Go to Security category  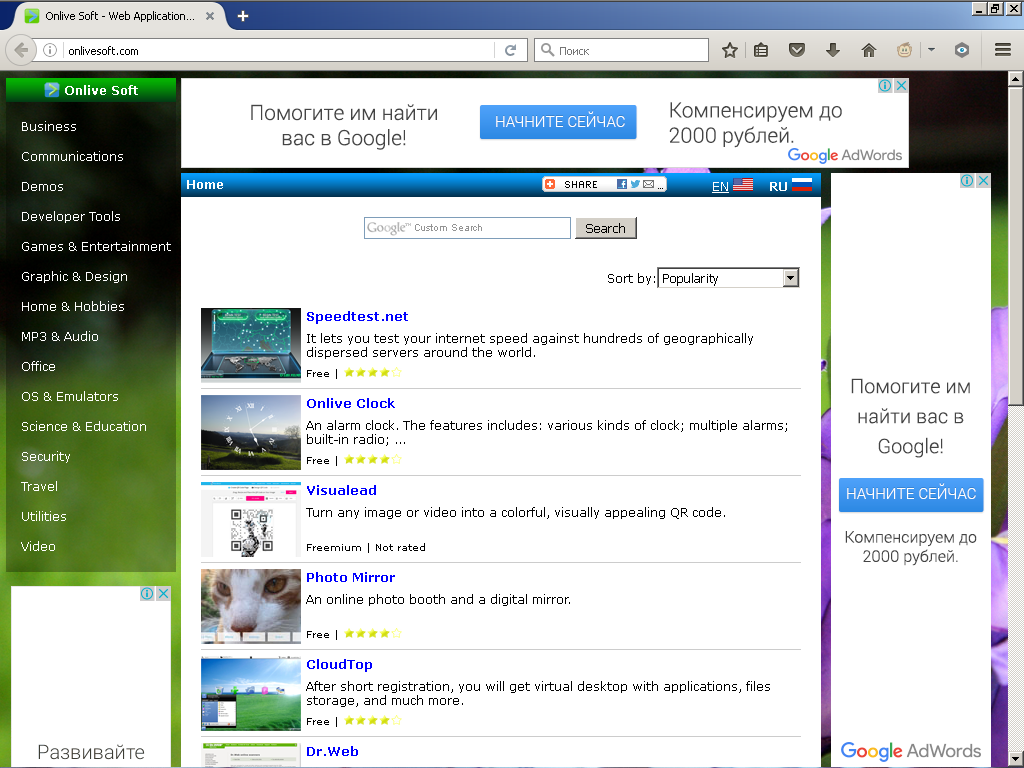coord(46,457)
